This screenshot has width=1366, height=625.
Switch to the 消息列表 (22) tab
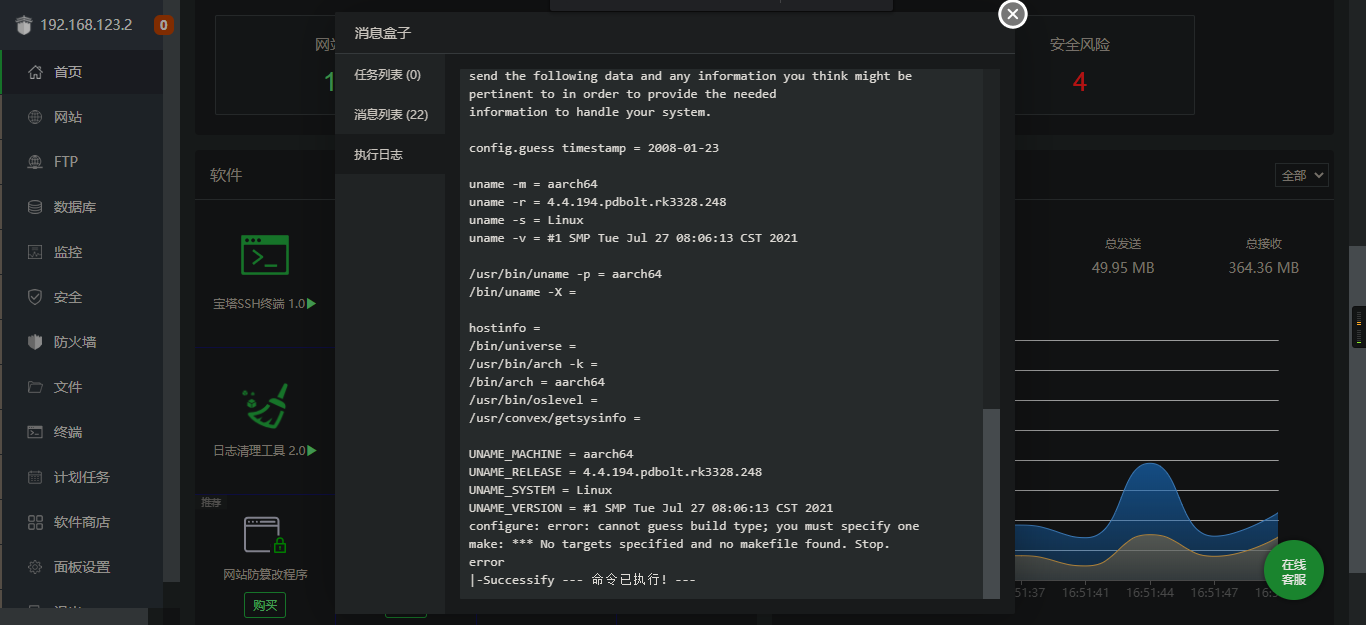tap(389, 115)
